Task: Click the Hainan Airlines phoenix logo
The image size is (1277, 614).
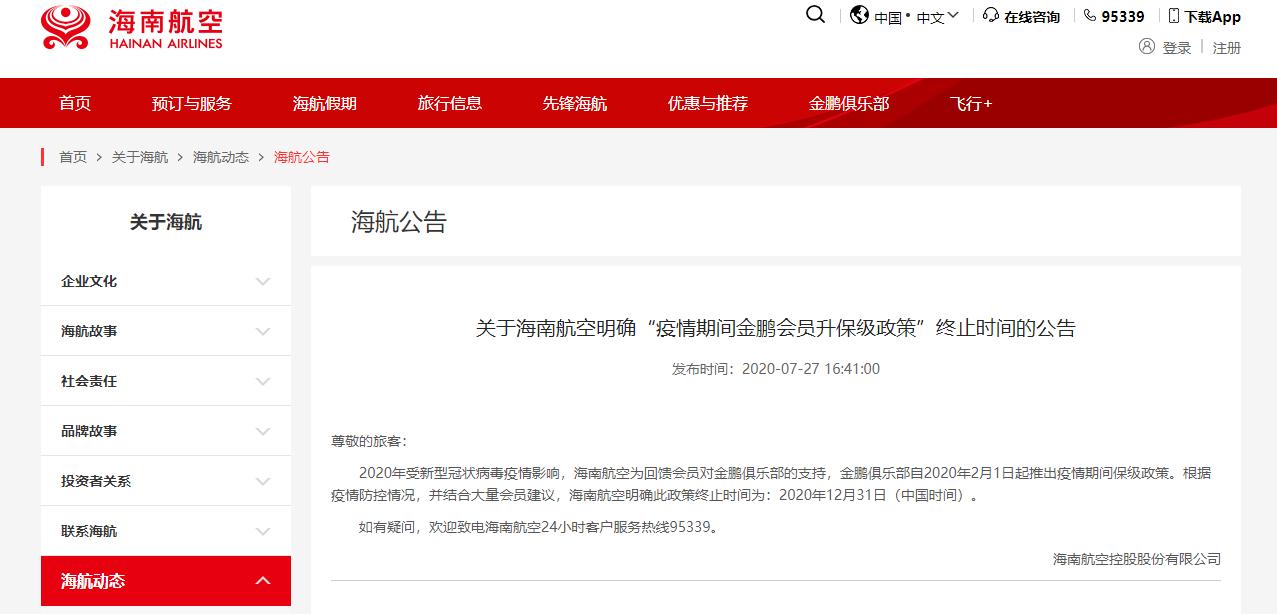Action: (x=65, y=28)
